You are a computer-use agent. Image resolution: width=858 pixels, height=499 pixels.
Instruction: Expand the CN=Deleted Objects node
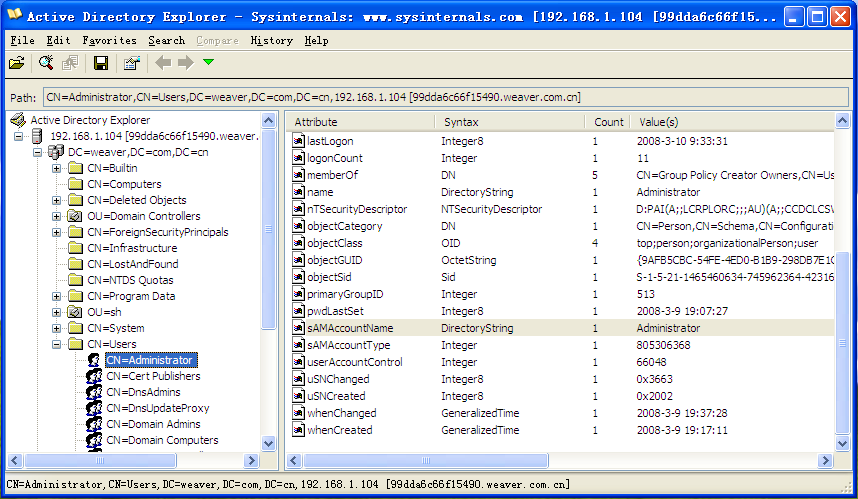56,200
